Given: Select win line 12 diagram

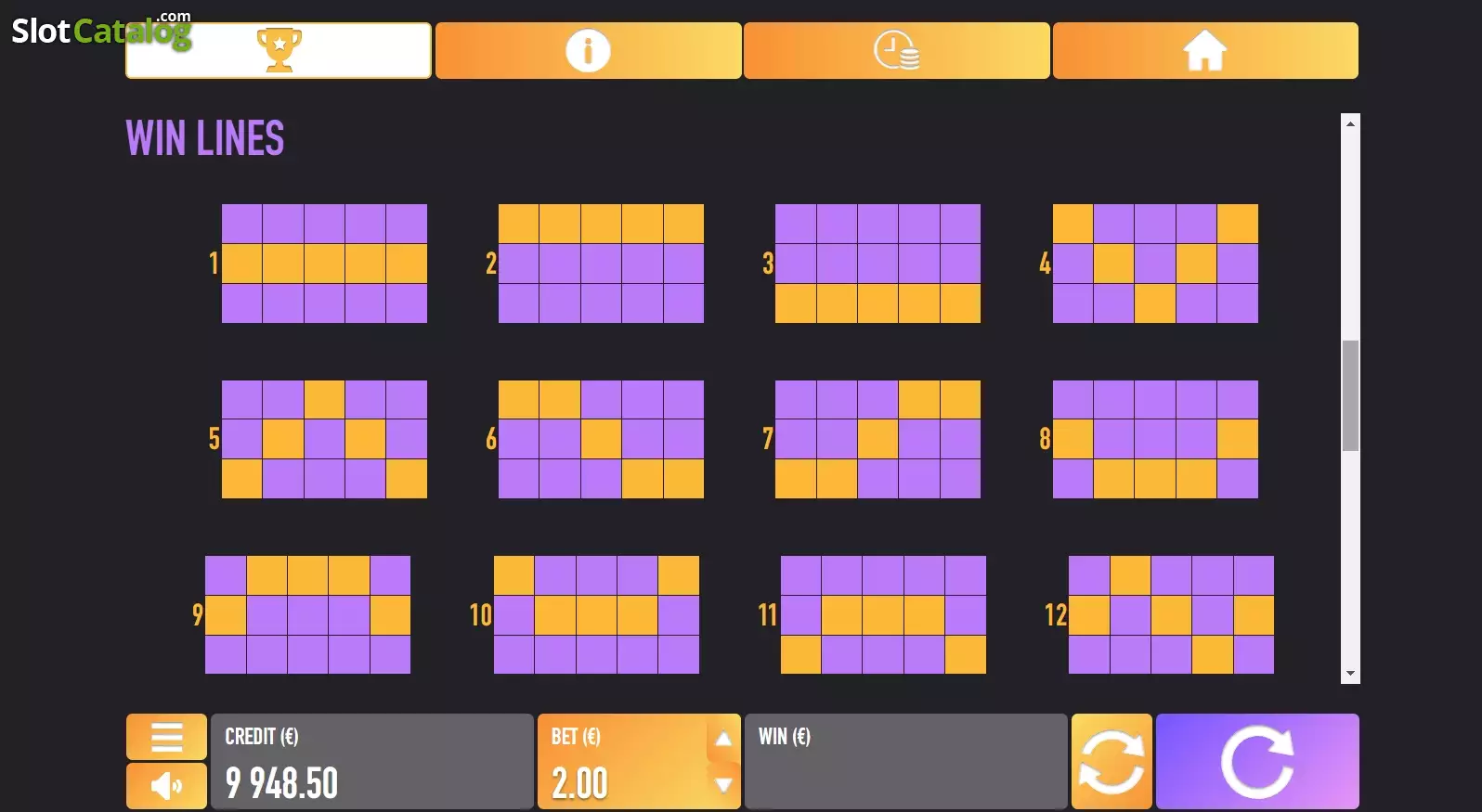Looking at the screenshot, I should coord(1171,614).
